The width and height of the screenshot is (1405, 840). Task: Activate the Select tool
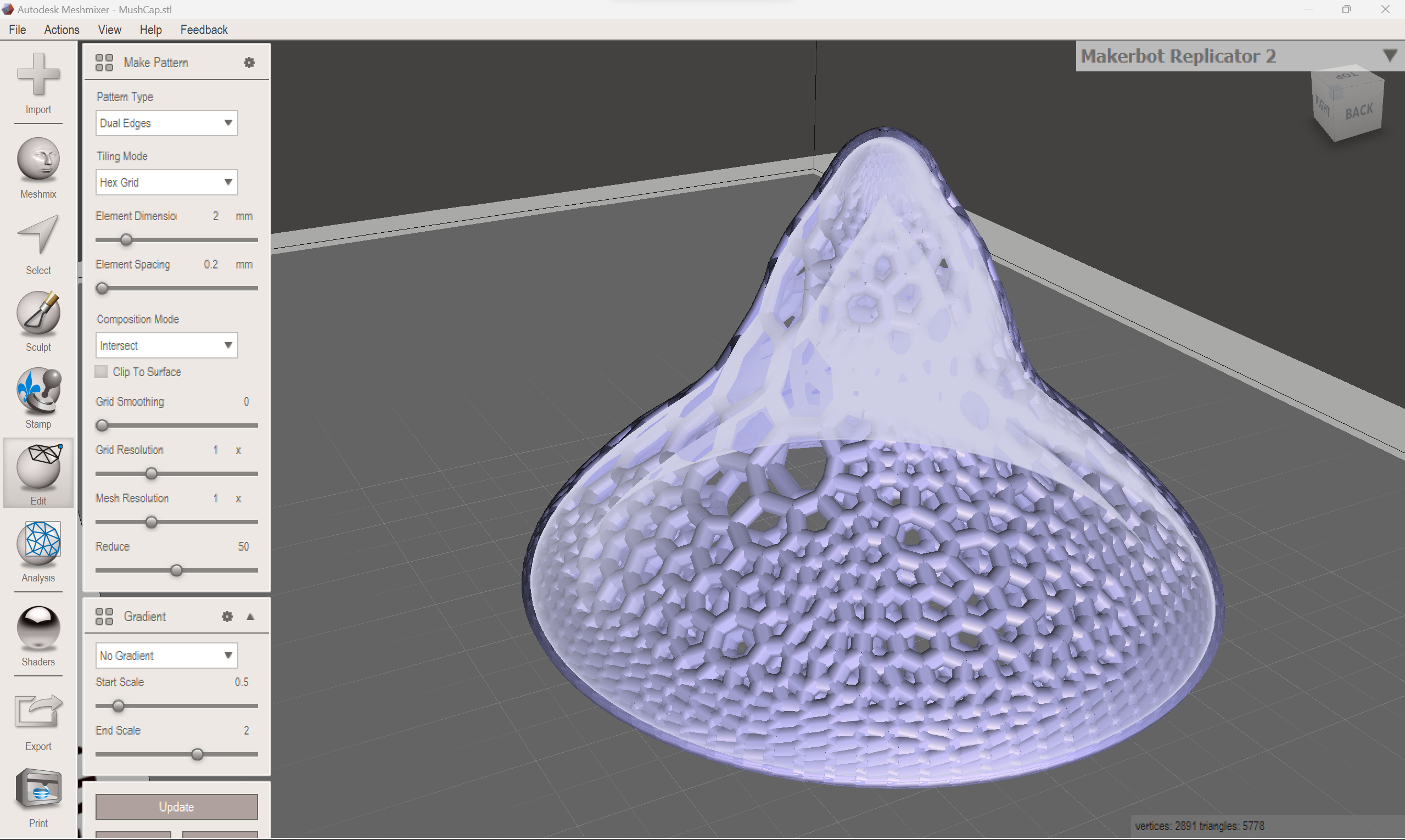[38, 235]
